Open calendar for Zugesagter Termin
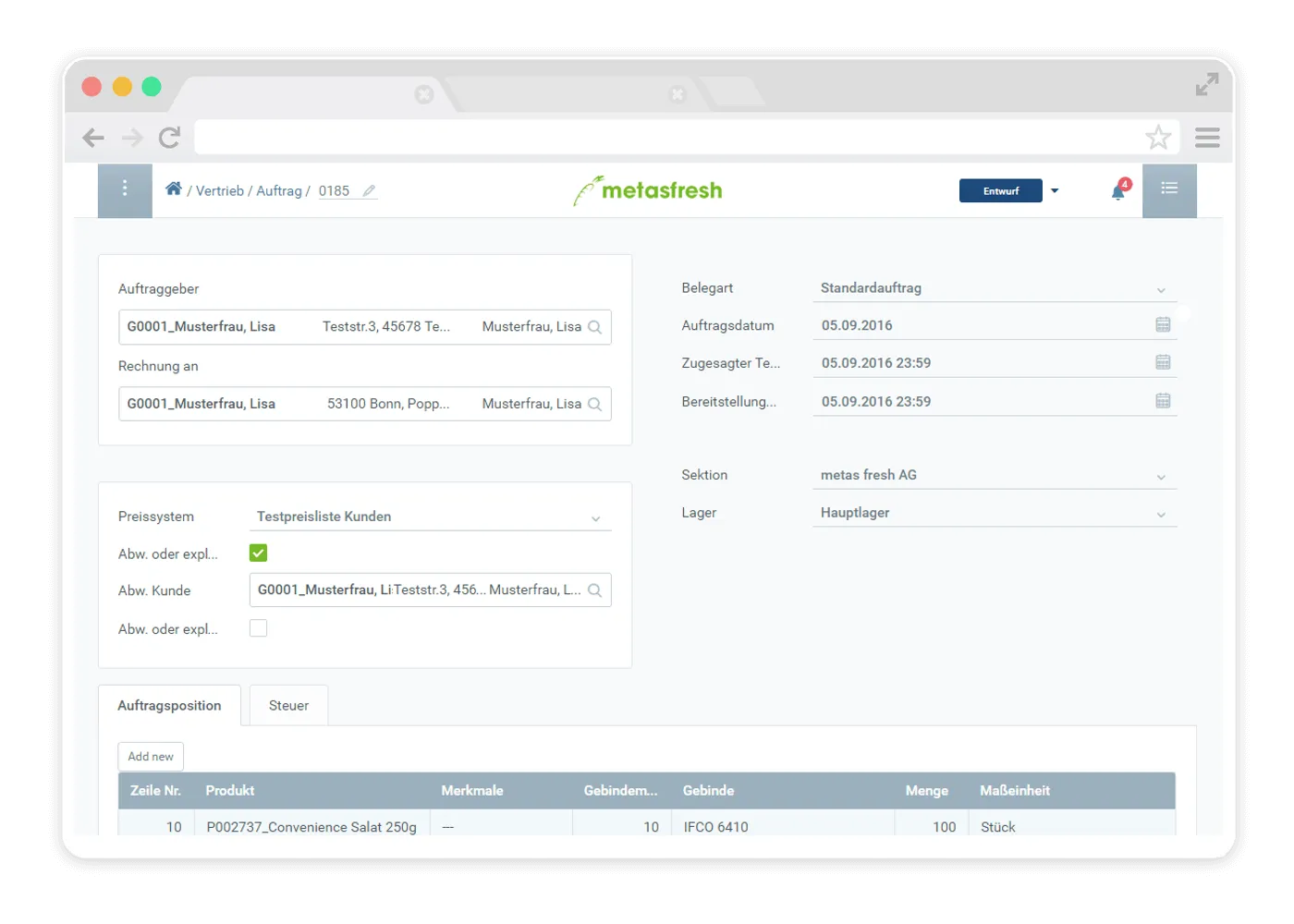The width and height of the screenshot is (1294, 924). coord(1163,362)
